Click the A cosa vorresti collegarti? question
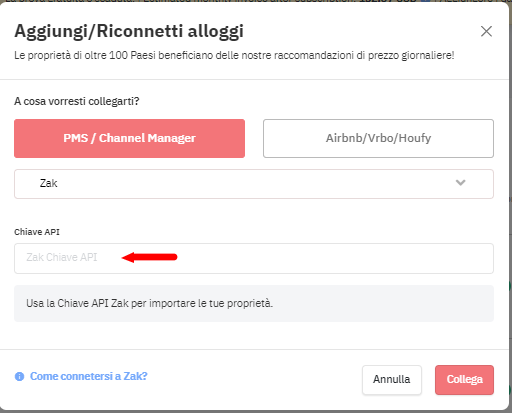The height and width of the screenshot is (413, 512). 77,101
